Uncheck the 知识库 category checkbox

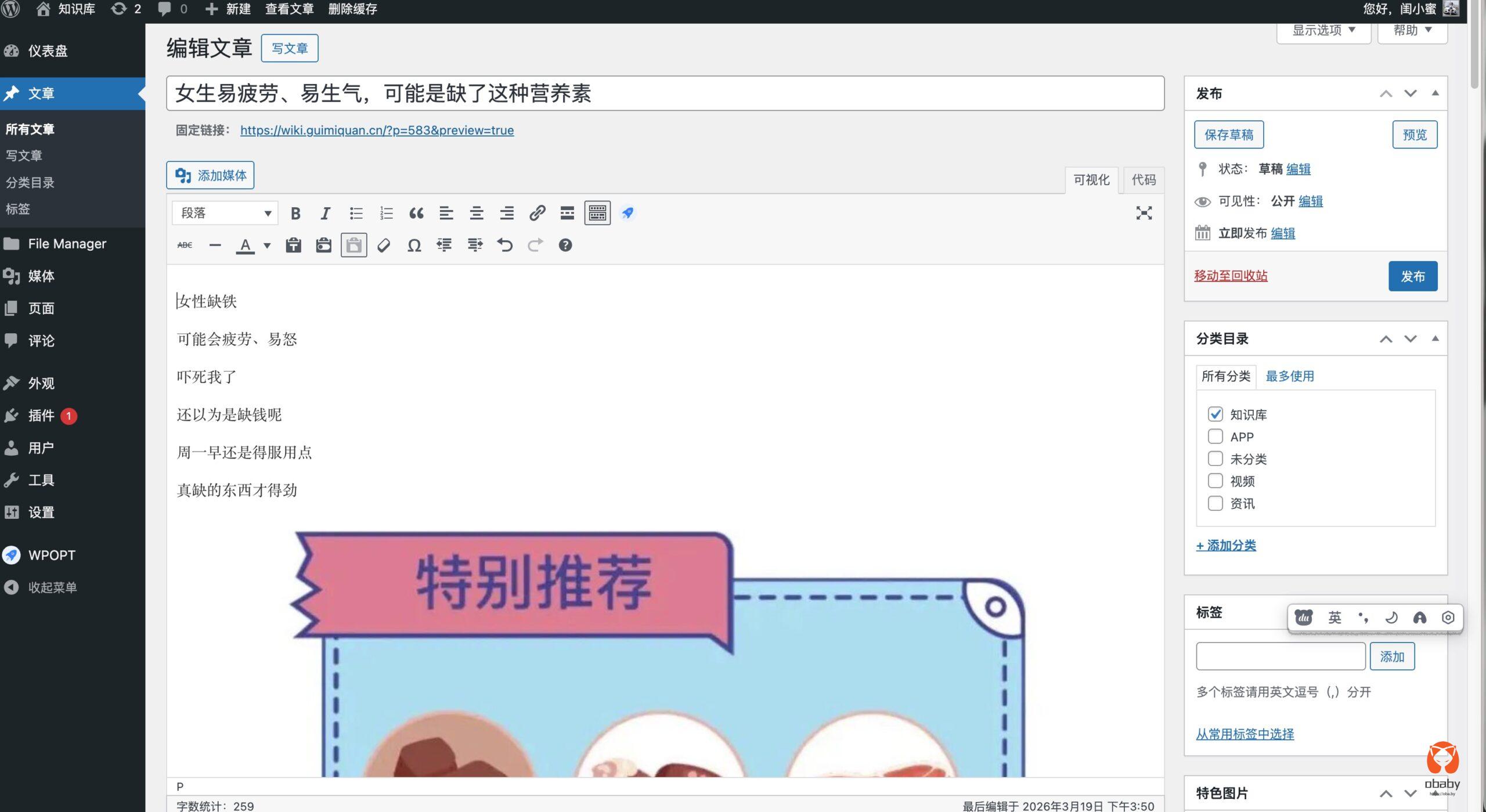[1215, 414]
